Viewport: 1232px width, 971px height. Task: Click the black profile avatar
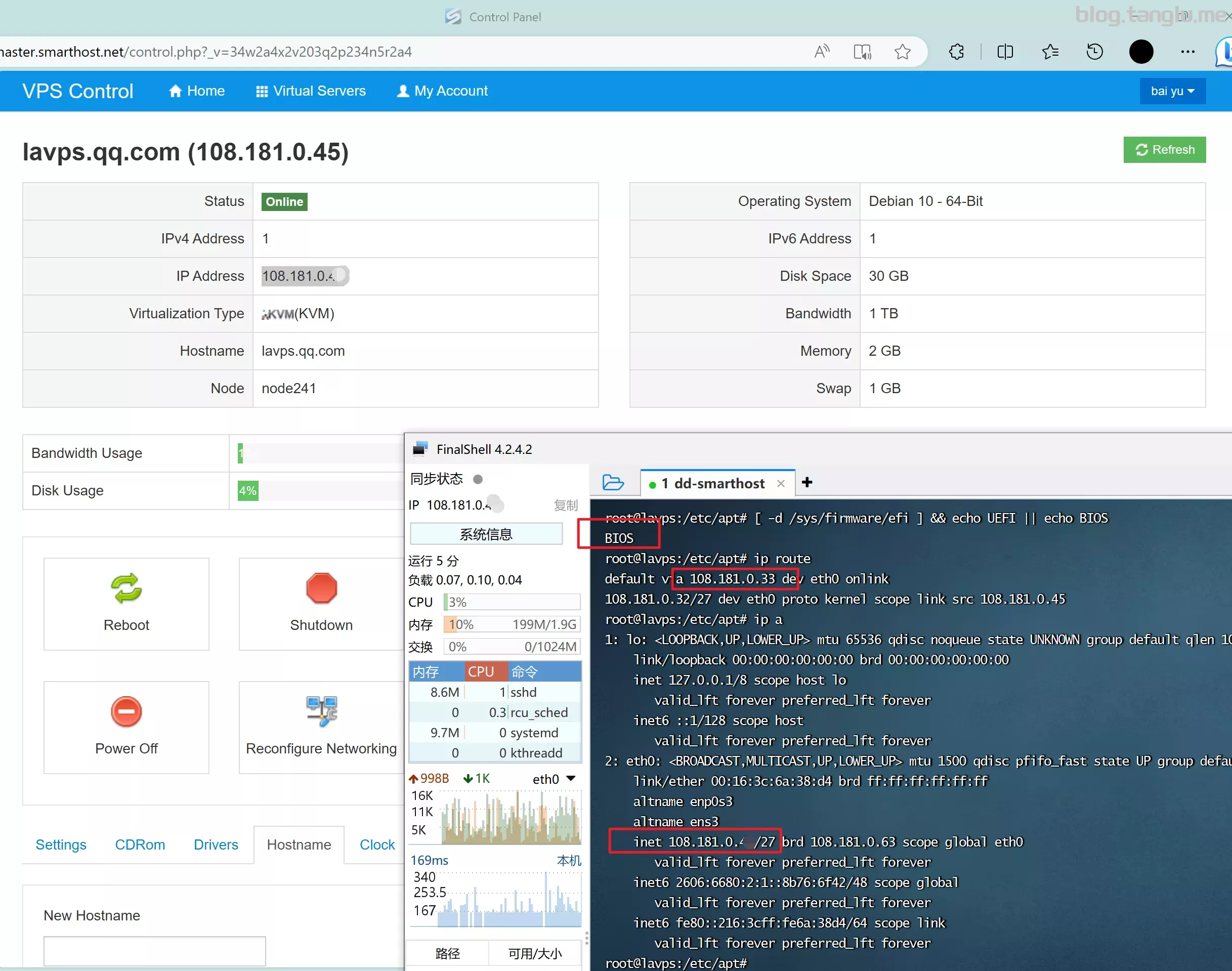coord(1141,52)
